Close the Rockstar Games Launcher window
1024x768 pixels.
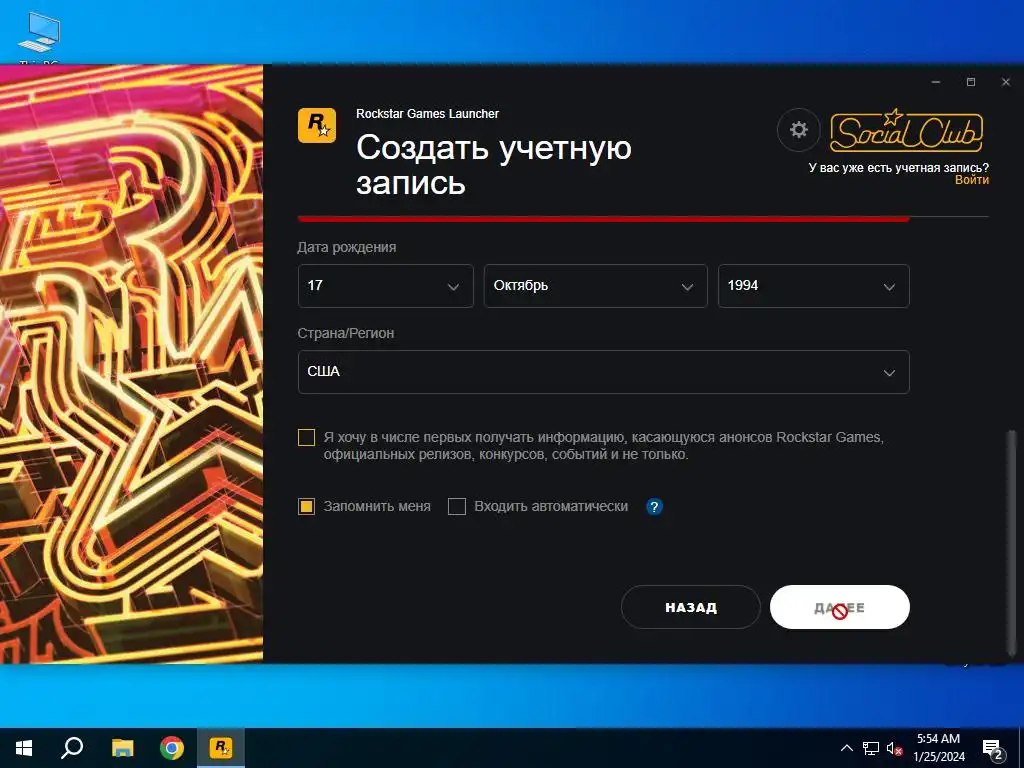1006,82
